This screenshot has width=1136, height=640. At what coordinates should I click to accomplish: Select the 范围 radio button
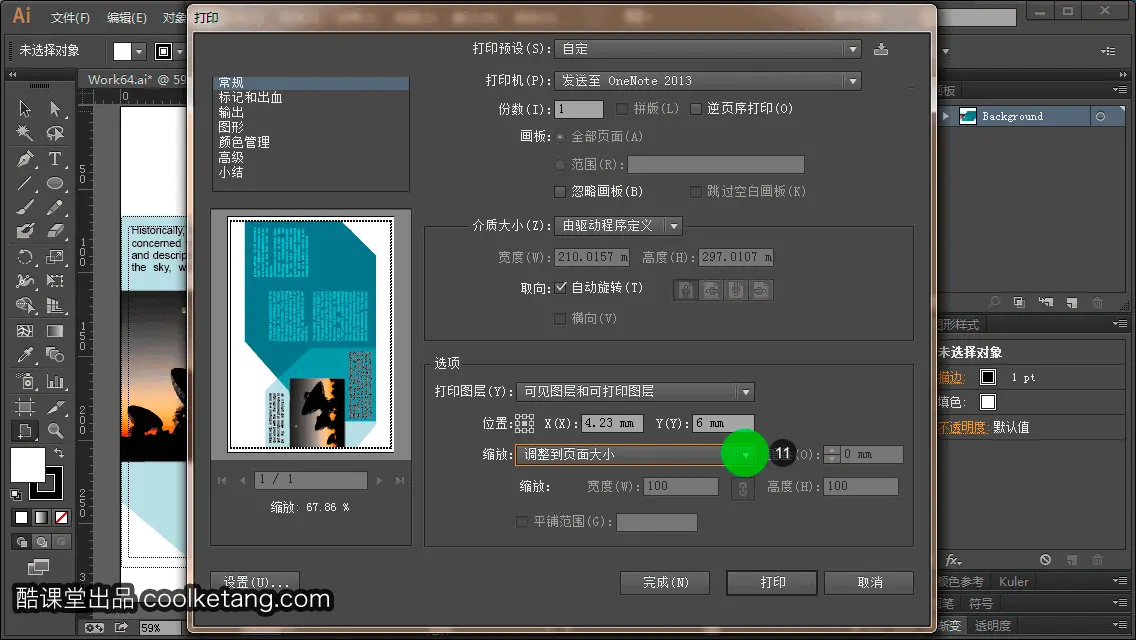[x=560, y=165]
